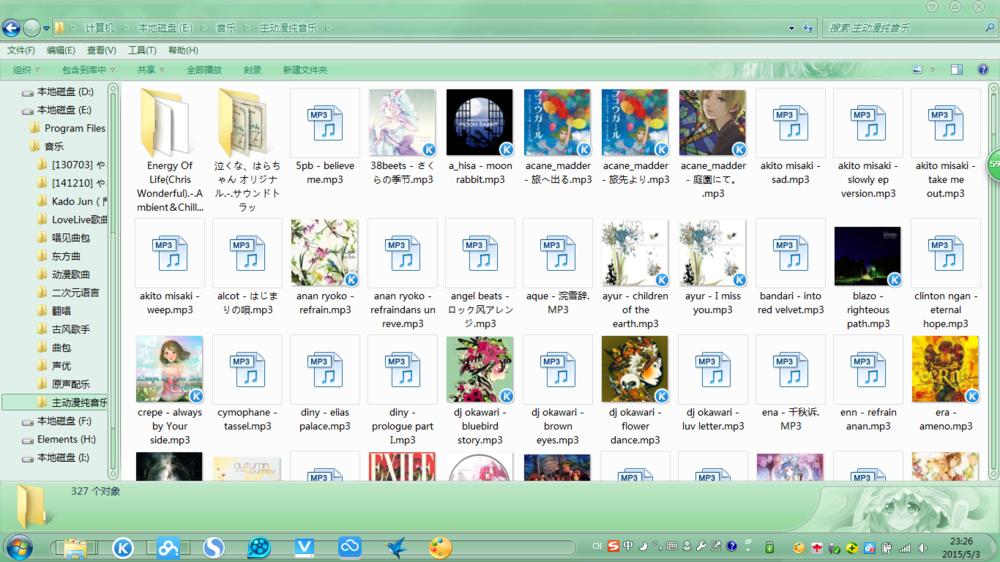
Task: Click the left navigation pane scrollbar
Action: tap(113, 281)
